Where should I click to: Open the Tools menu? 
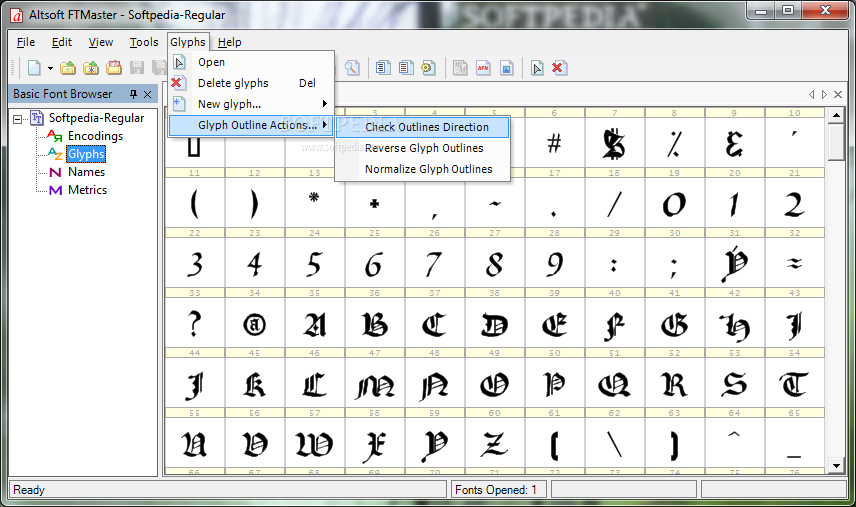(144, 42)
